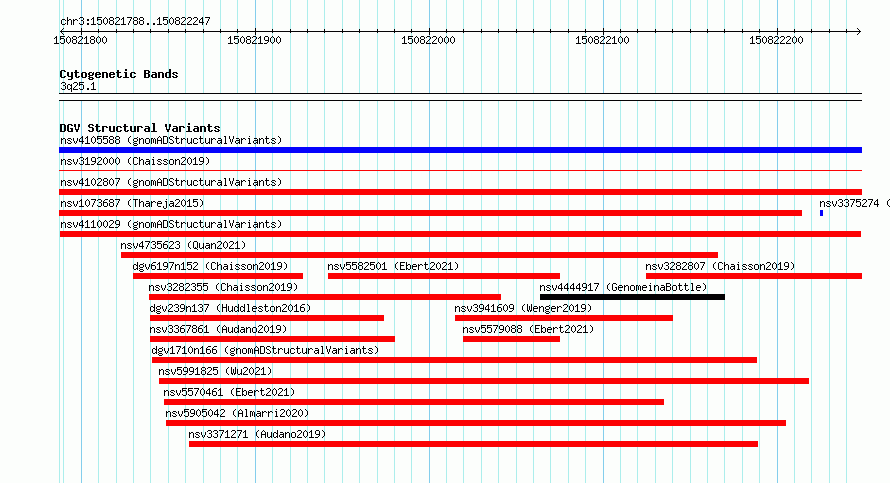Select the red nsv5582501 variant bar

pyautogui.click(x=444, y=276)
